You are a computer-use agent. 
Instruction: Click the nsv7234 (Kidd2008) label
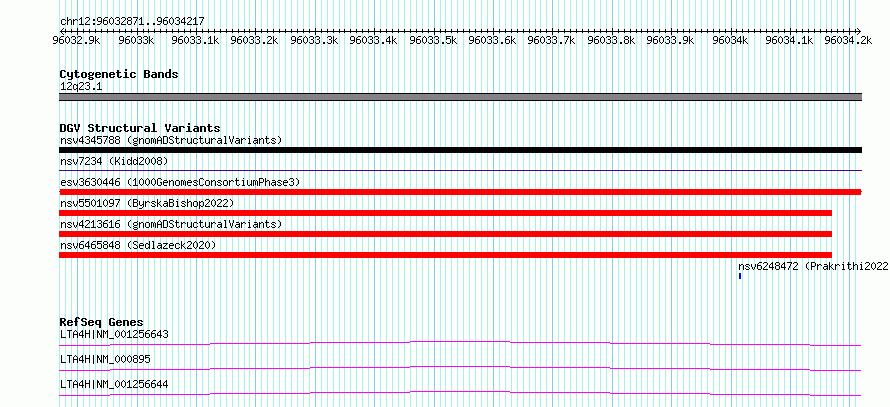(x=114, y=161)
